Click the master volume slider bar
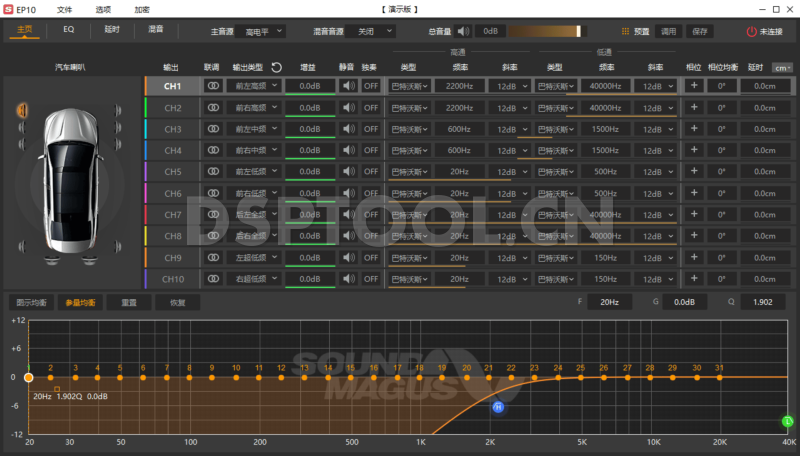This screenshot has height=456, width=800. click(547, 32)
